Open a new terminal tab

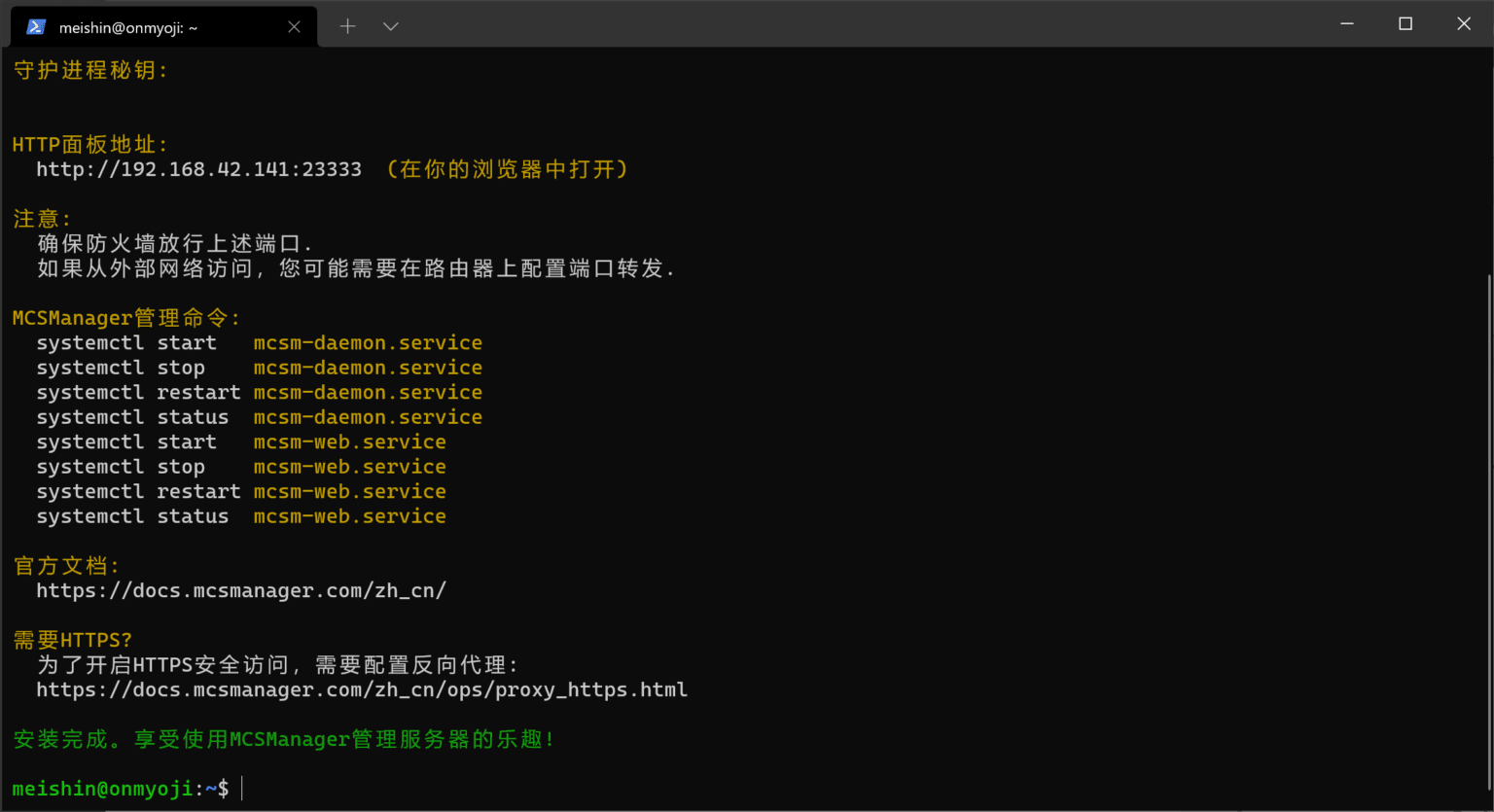coord(347,26)
